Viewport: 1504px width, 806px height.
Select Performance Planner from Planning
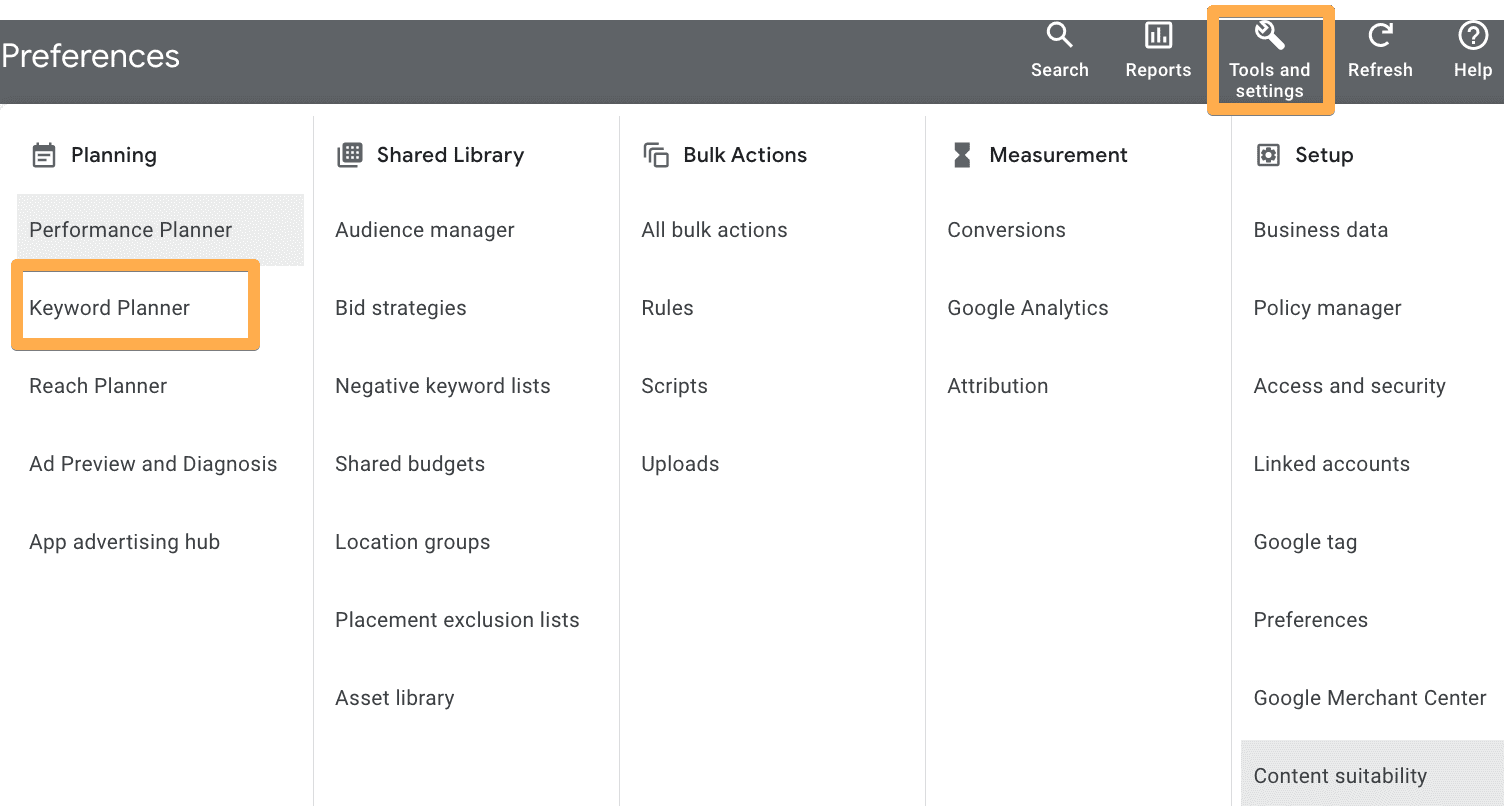point(131,230)
